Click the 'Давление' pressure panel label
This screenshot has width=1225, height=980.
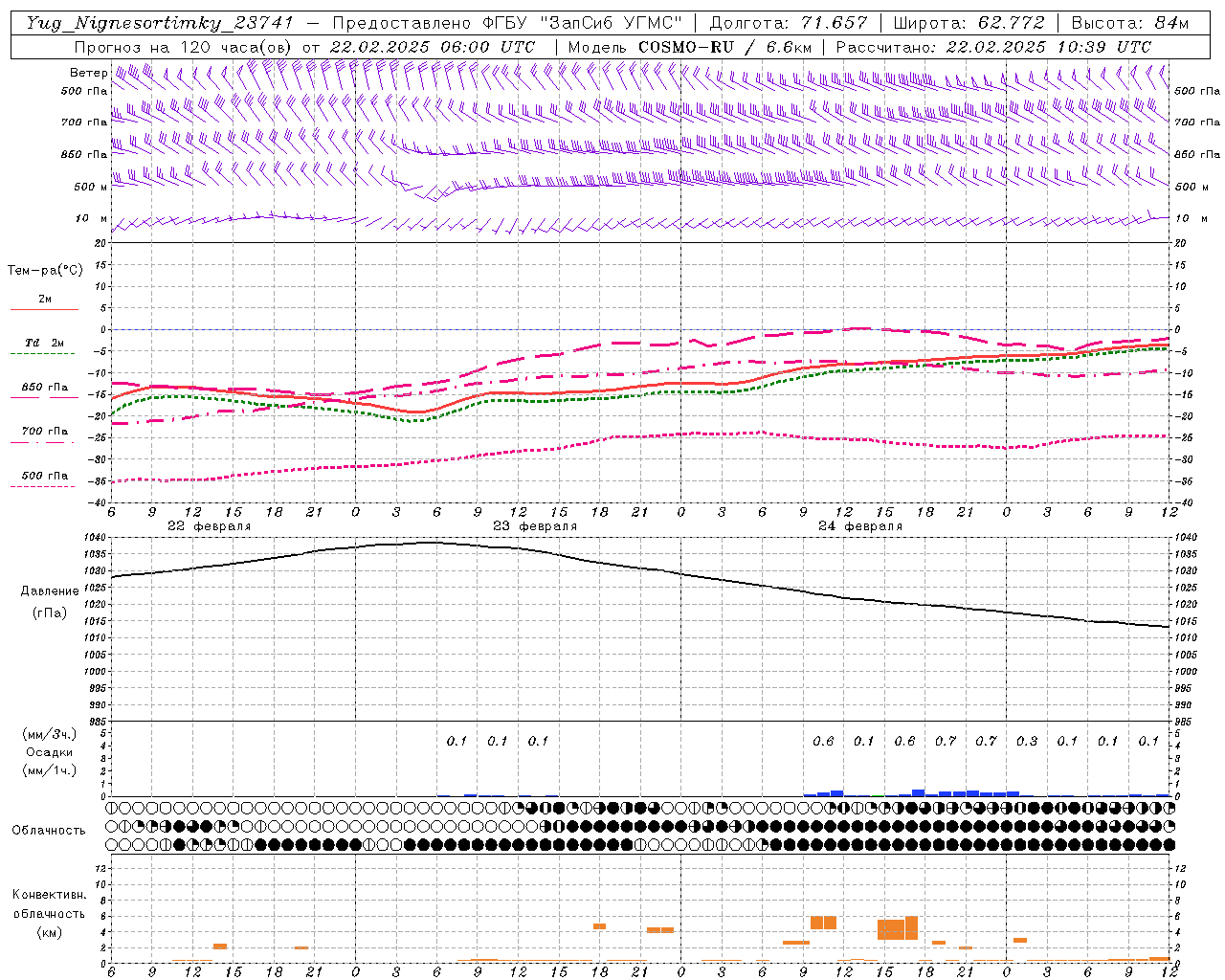pos(49,591)
